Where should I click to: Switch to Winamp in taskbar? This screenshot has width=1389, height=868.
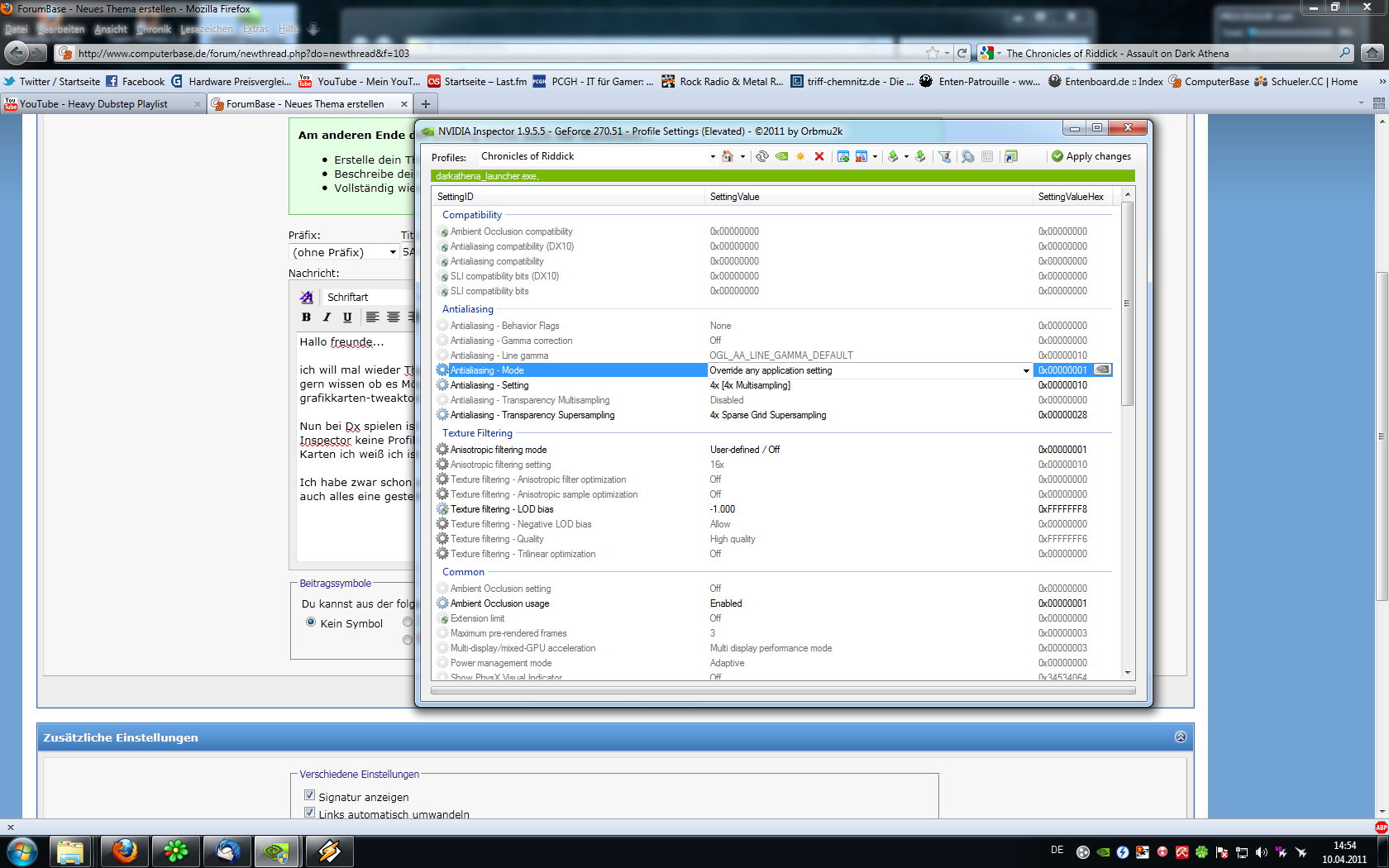click(x=329, y=851)
